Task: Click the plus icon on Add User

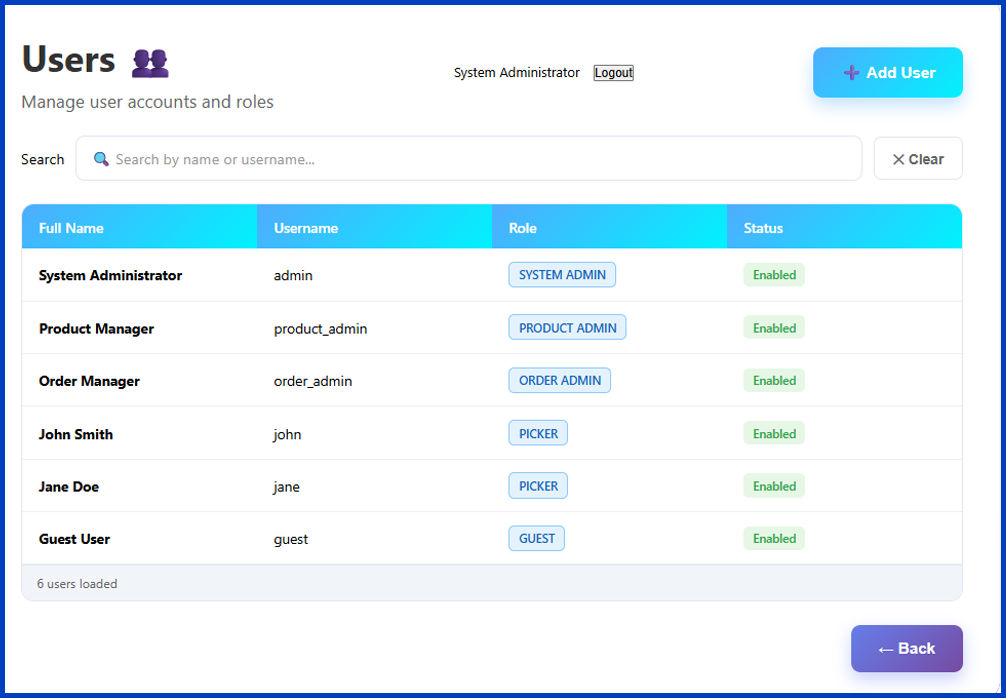Action: pos(851,72)
